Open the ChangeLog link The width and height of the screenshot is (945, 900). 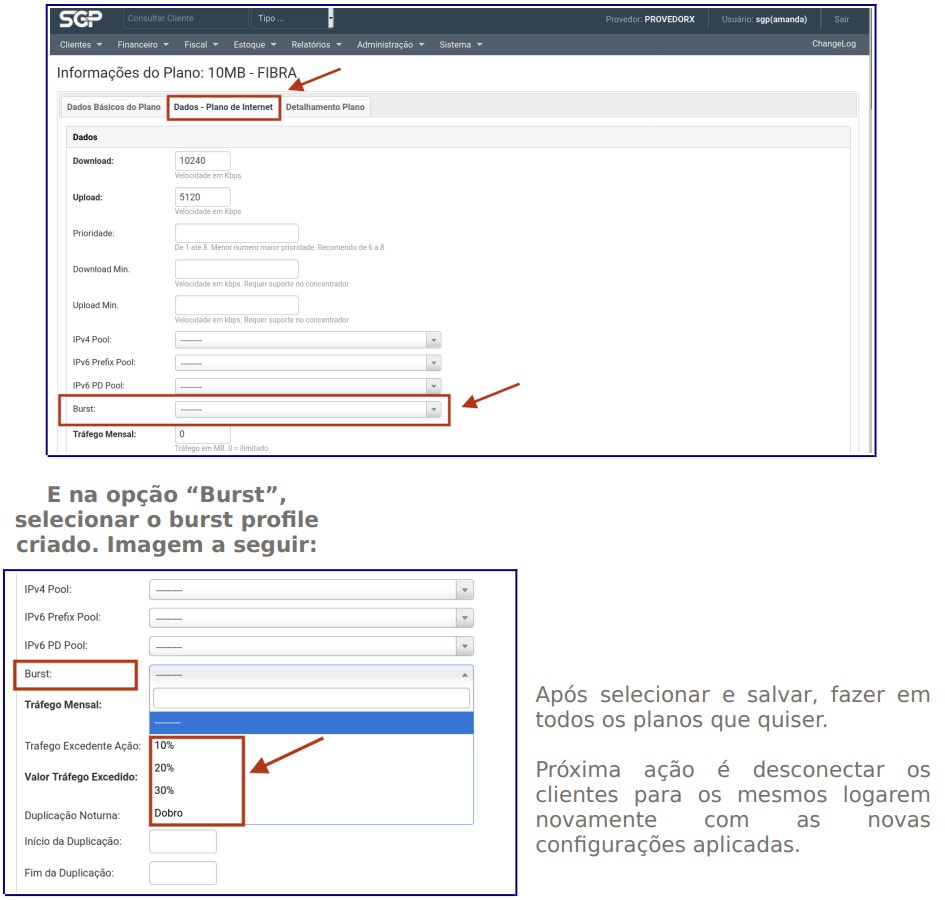pyautogui.click(x=833, y=44)
